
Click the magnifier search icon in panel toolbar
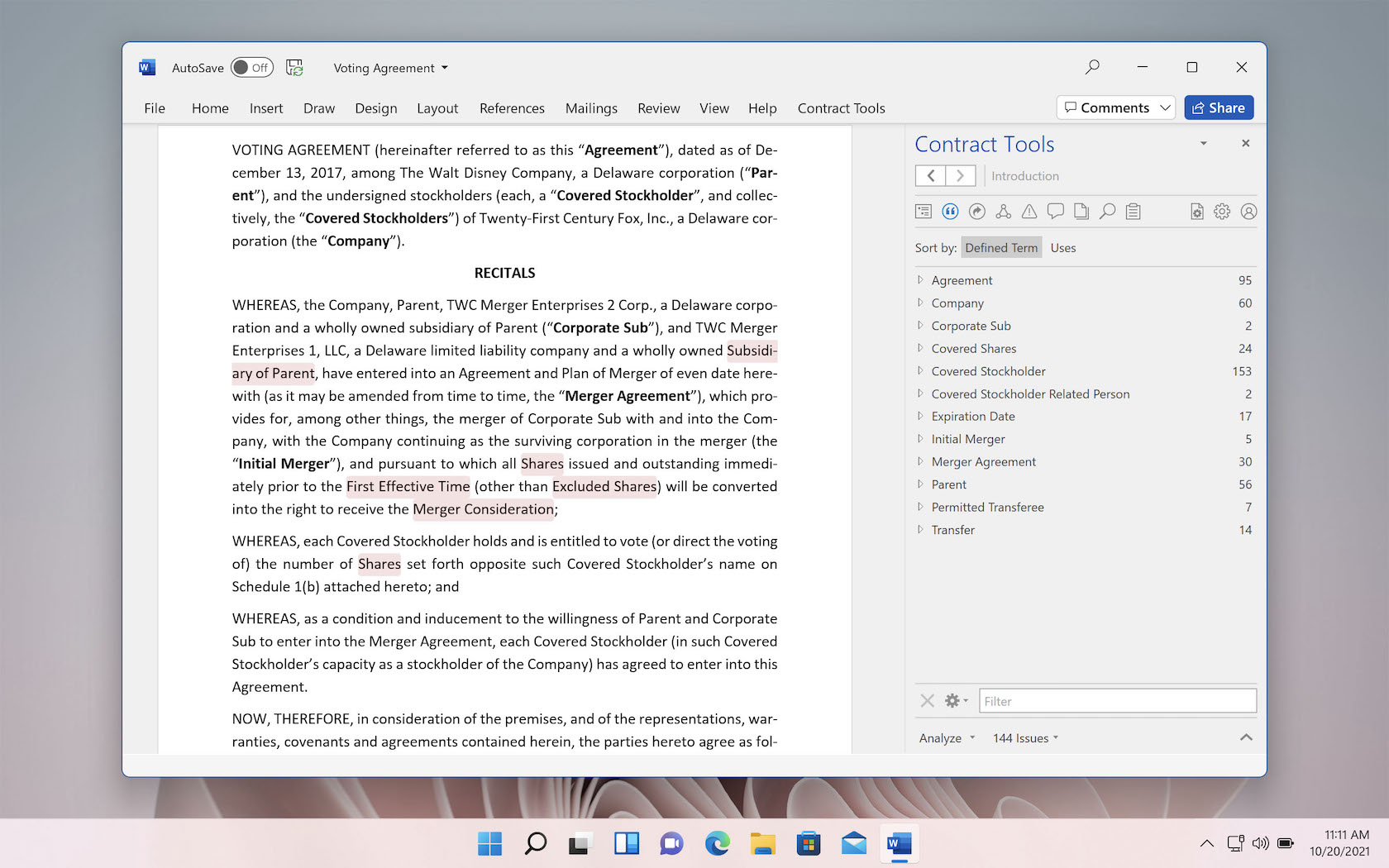(1107, 212)
